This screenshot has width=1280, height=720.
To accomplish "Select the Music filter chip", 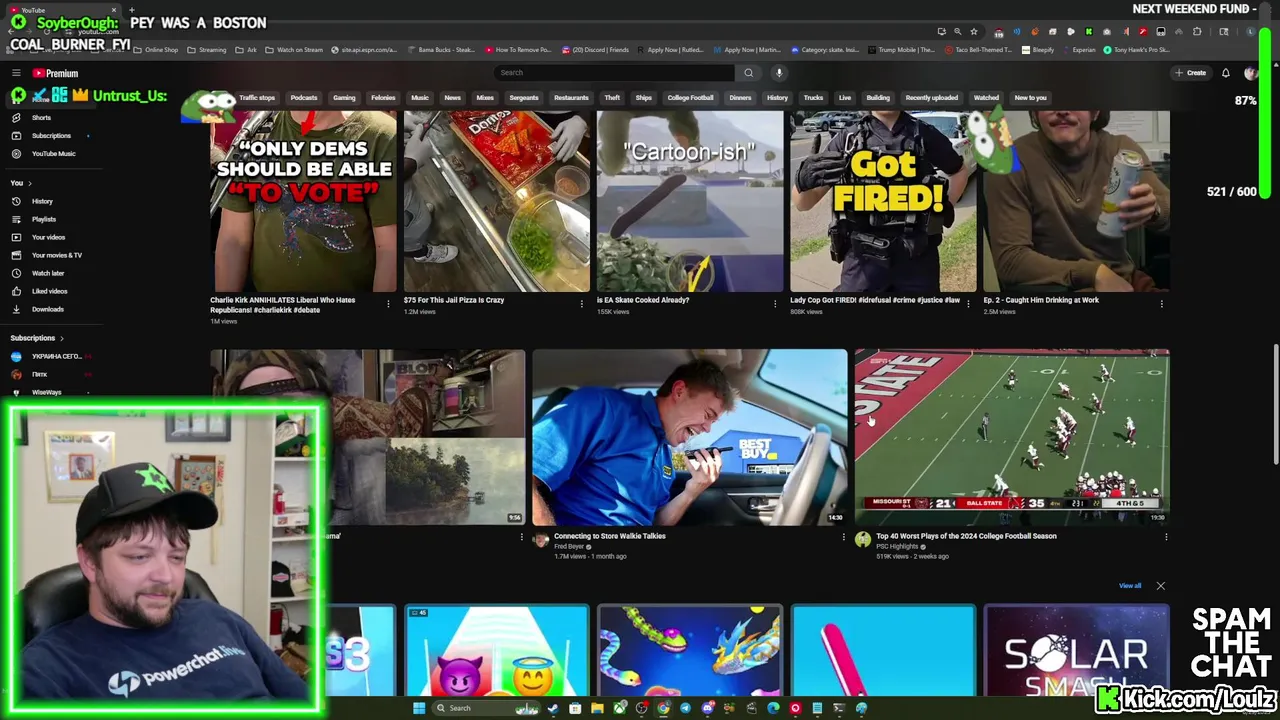I will 420,98.
